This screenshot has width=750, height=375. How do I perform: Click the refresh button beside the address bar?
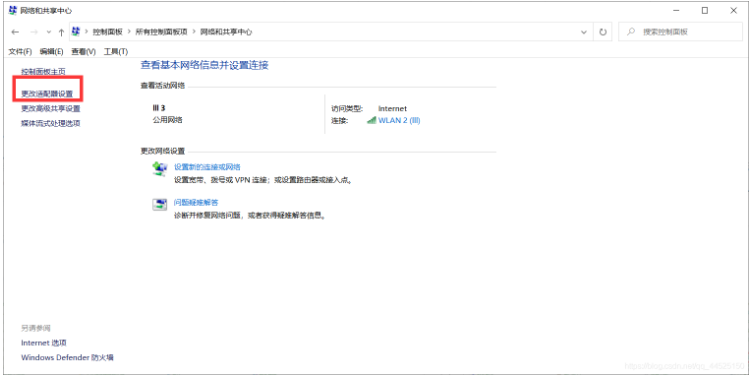point(603,32)
